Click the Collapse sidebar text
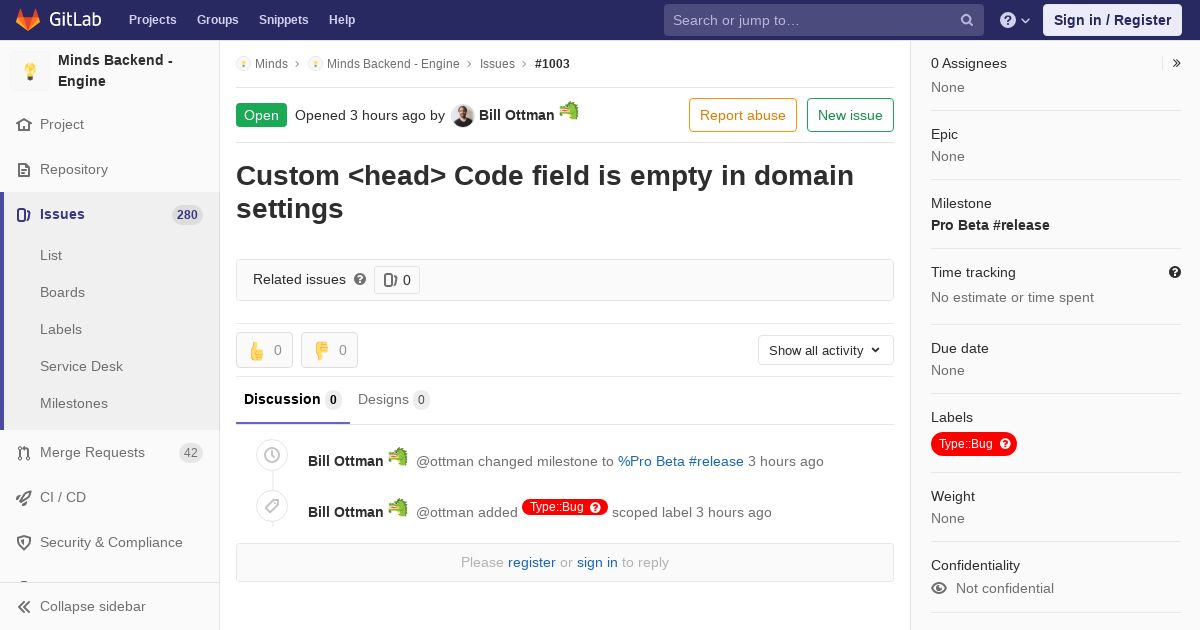 [x=93, y=607]
